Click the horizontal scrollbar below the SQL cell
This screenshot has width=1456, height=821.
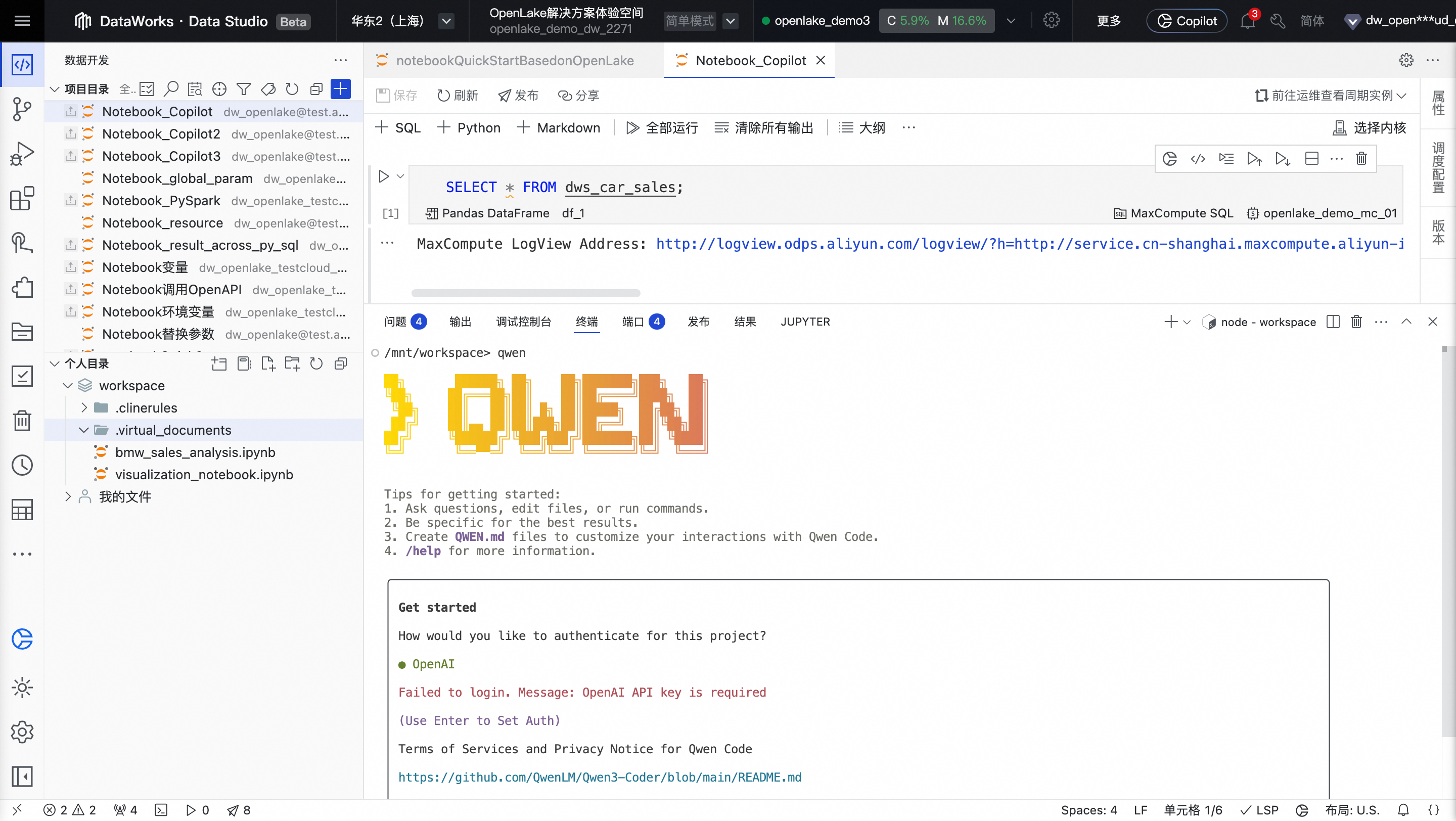point(526,293)
